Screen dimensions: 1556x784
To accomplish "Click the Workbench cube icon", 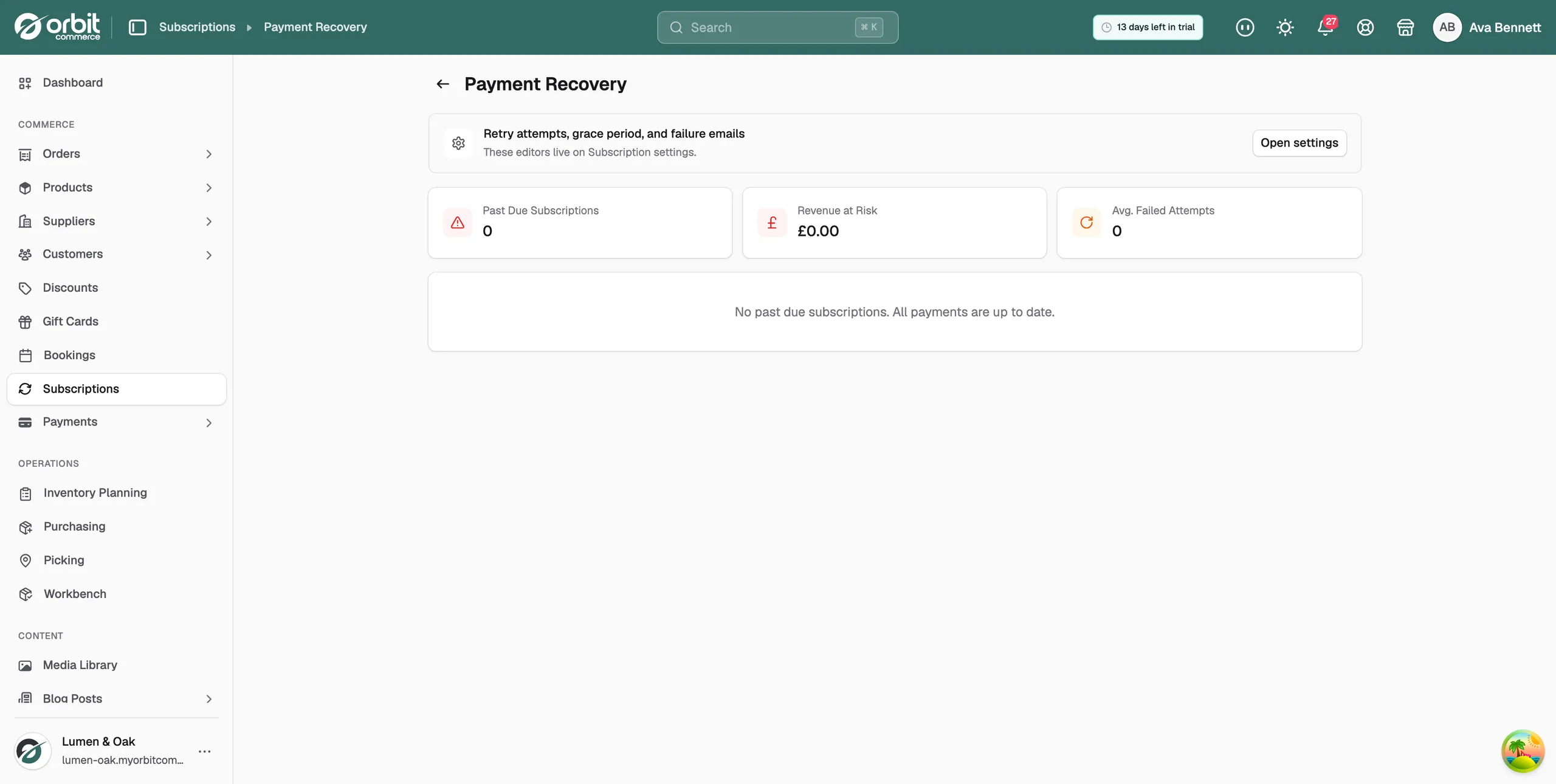I will point(25,594).
